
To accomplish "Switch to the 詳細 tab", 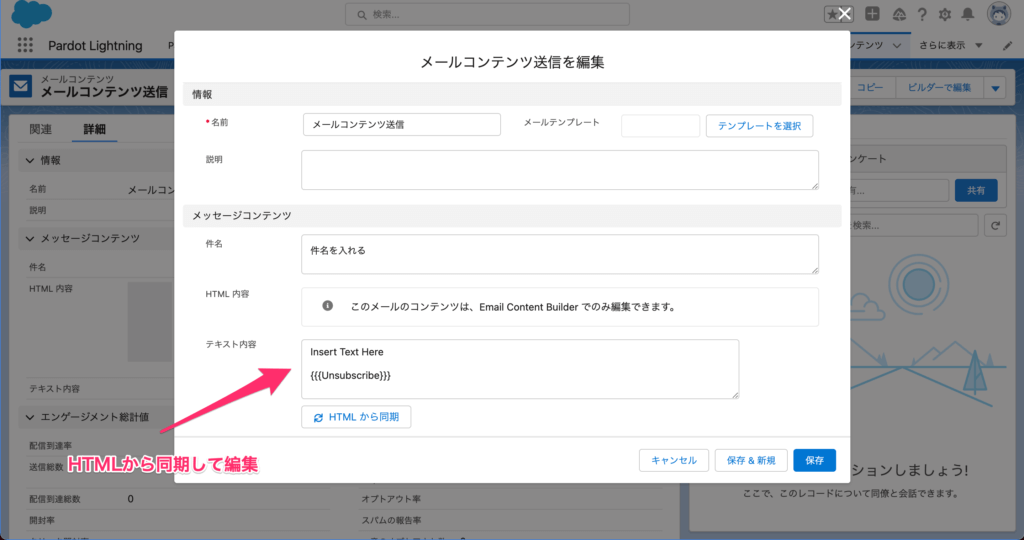I will [x=94, y=129].
